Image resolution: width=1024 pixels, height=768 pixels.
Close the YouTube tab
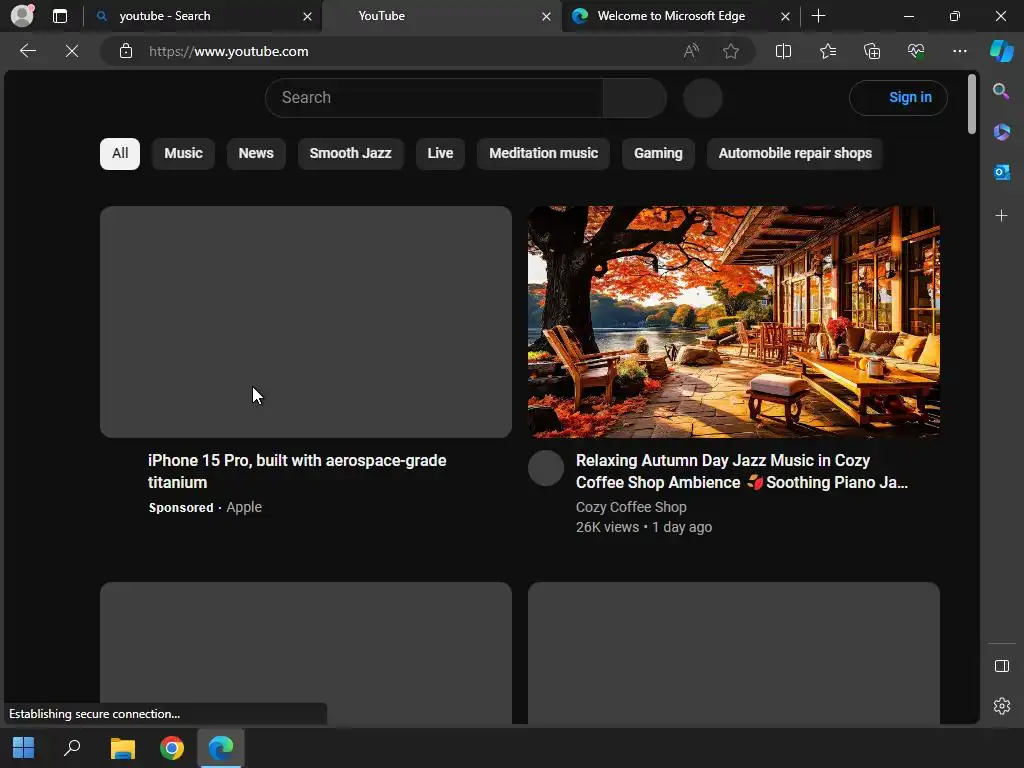(x=546, y=16)
